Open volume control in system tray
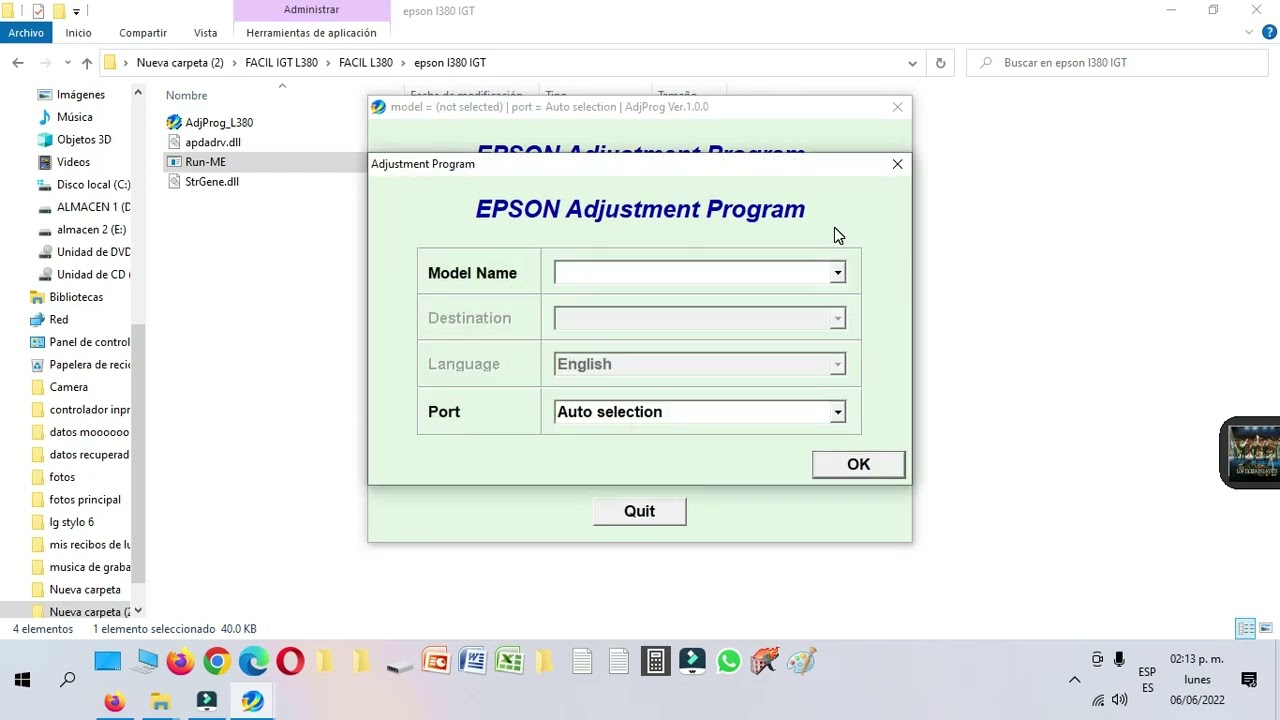Screen dimensions: 1280x720 click(x=1119, y=700)
